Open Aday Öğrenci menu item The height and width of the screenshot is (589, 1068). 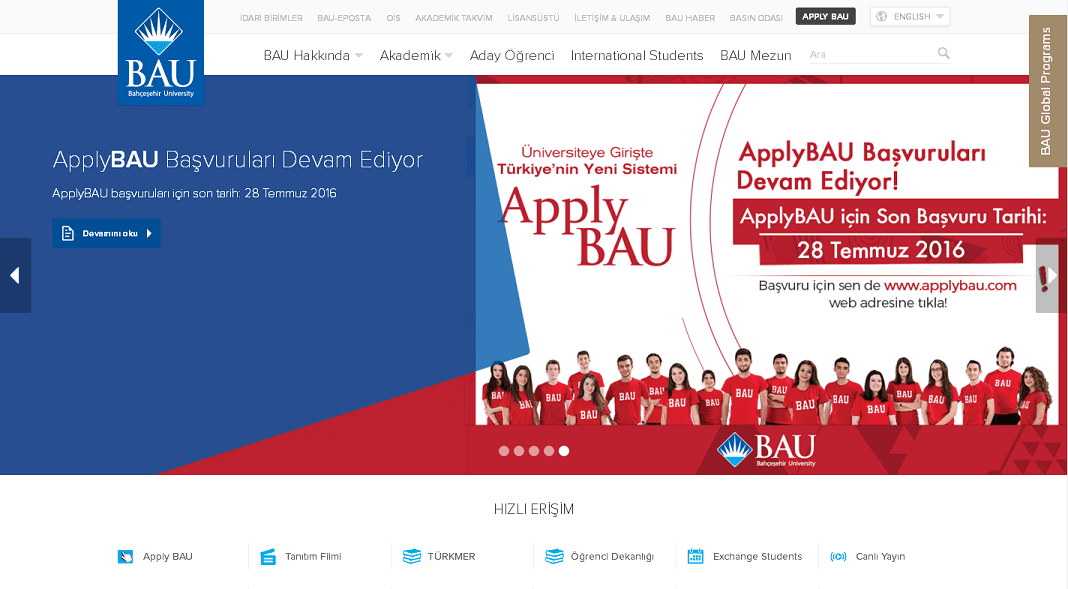pos(512,55)
